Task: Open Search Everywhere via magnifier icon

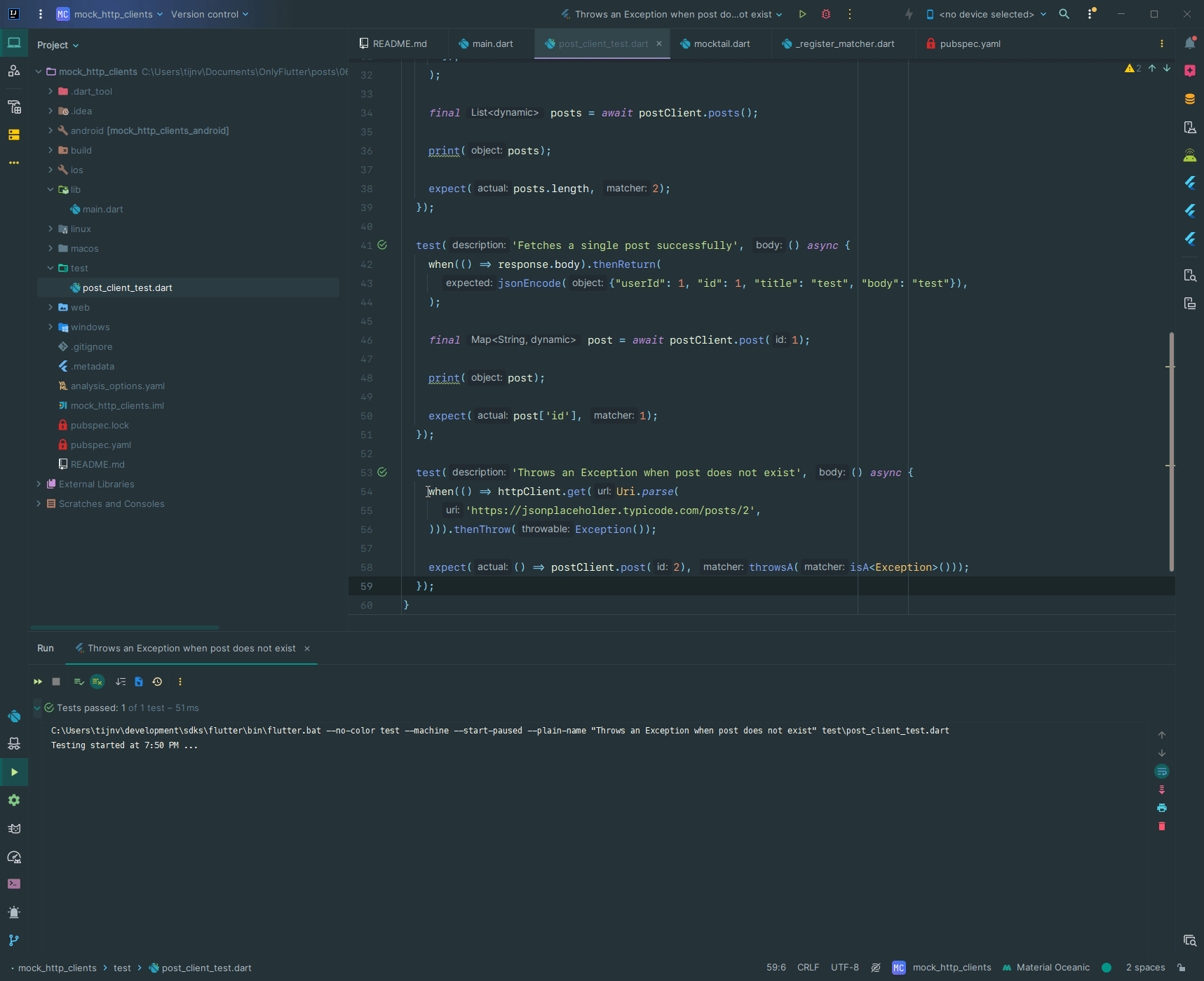Action: [x=1064, y=14]
